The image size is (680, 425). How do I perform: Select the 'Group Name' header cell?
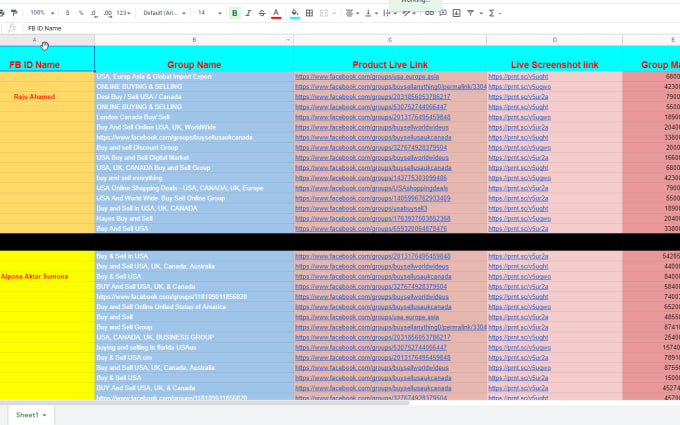(x=194, y=59)
